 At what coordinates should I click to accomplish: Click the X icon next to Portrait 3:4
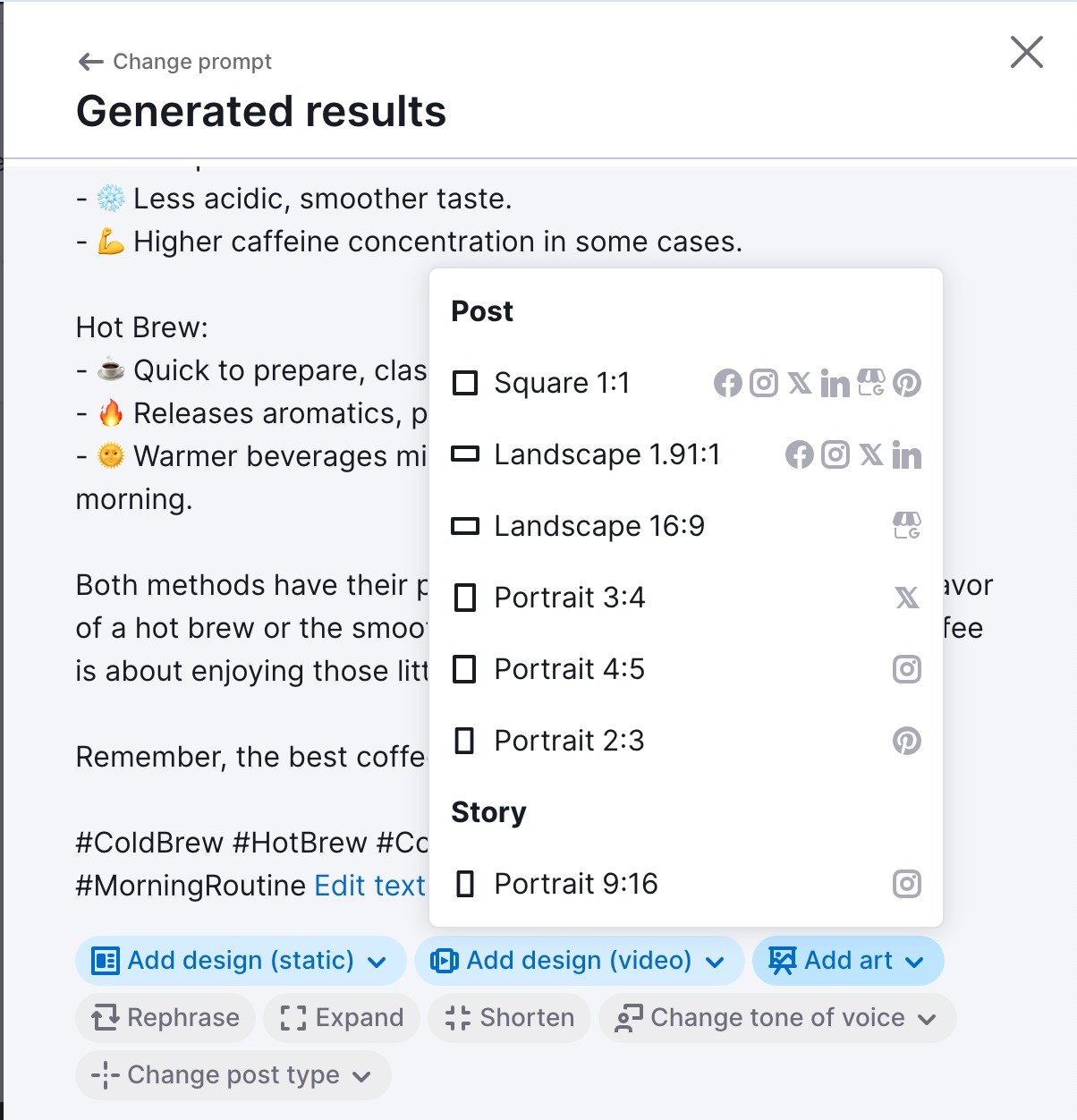[x=907, y=597]
